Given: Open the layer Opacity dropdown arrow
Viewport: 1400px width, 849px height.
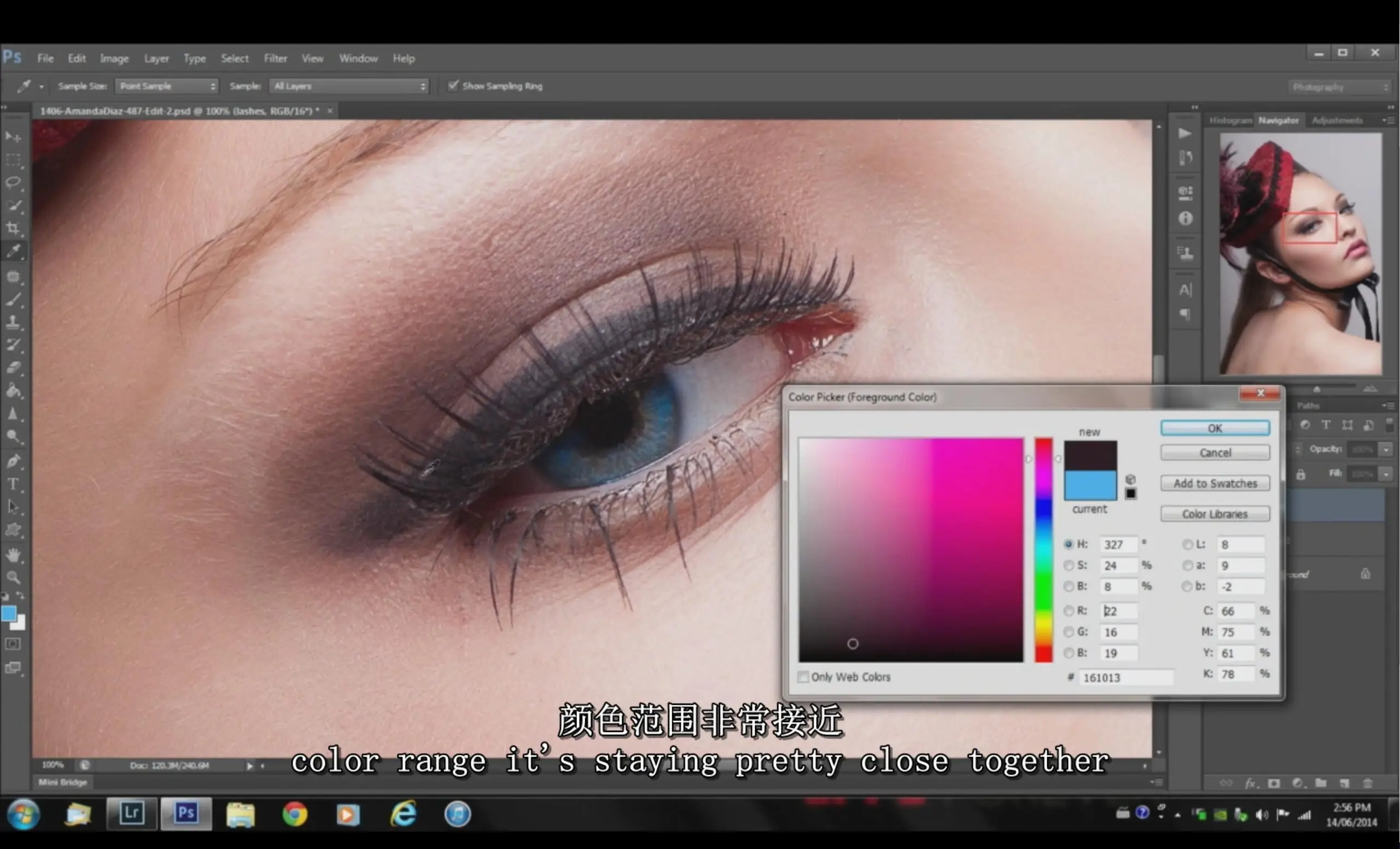Looking at the screenshot, I should click(x=1386, y=450).
